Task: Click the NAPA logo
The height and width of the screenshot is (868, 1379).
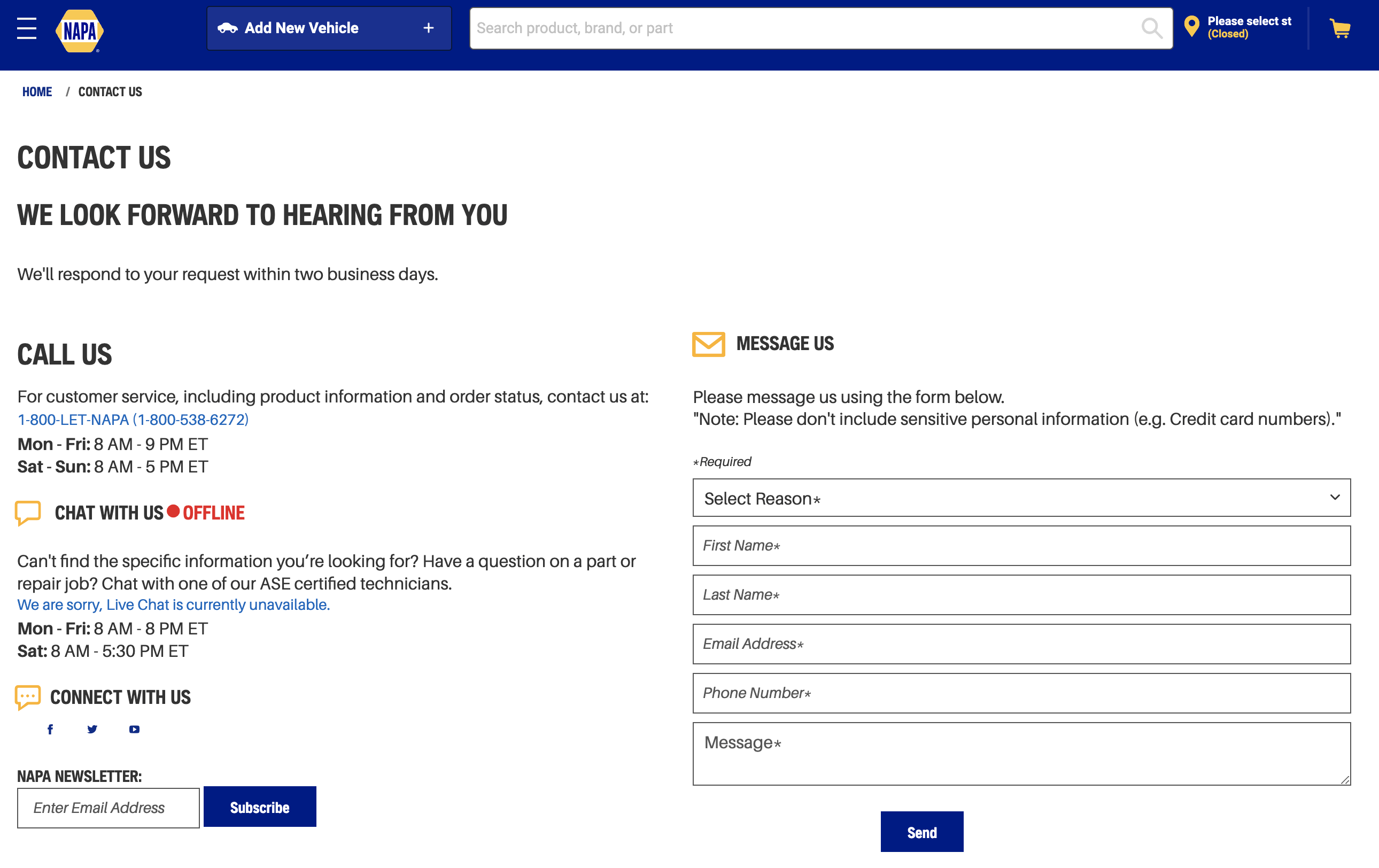Action: [x=80, y=30]
